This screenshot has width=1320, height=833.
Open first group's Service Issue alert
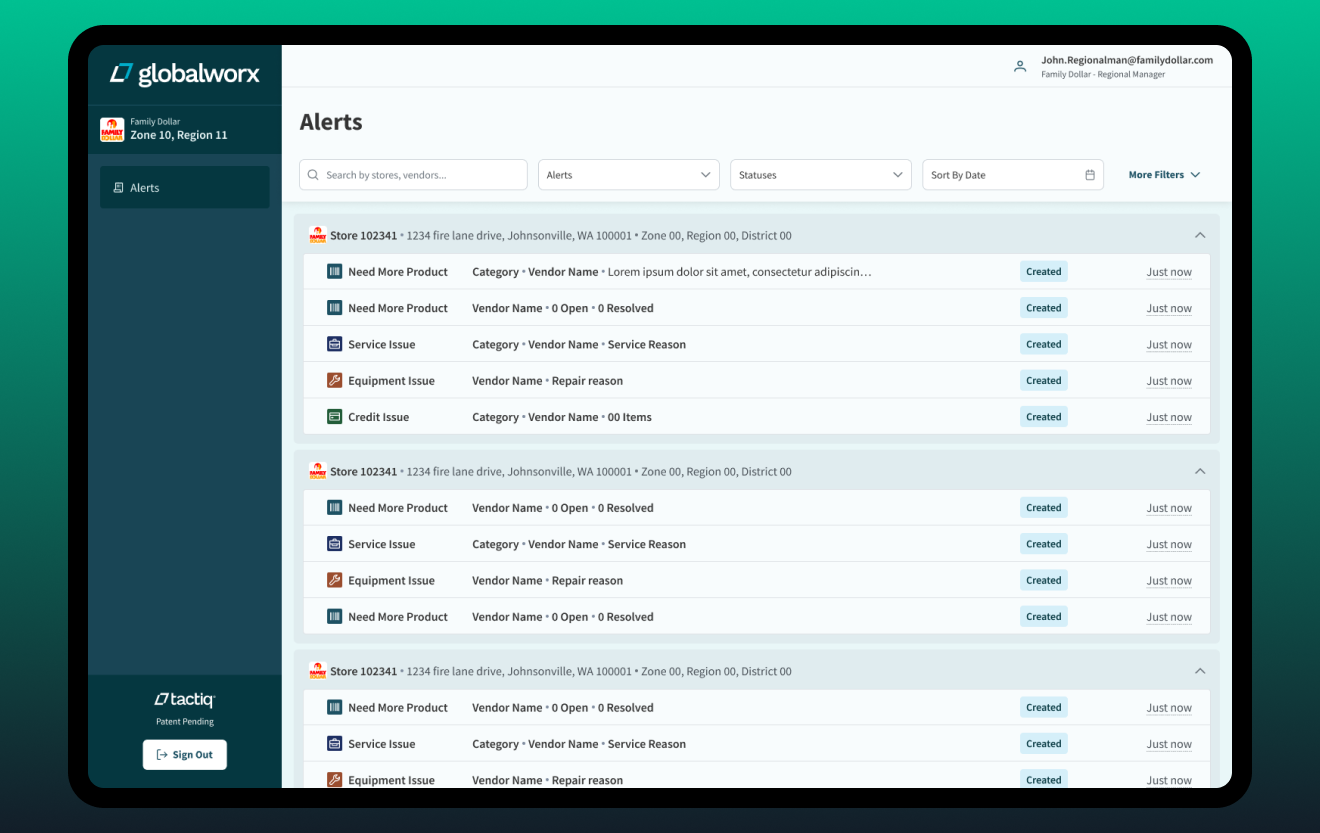[756, 344]
